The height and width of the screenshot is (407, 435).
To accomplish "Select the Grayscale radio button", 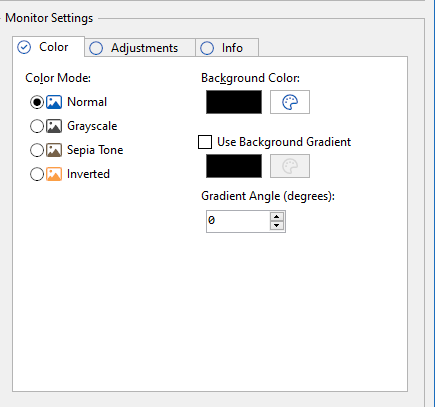I will point(37,126).
